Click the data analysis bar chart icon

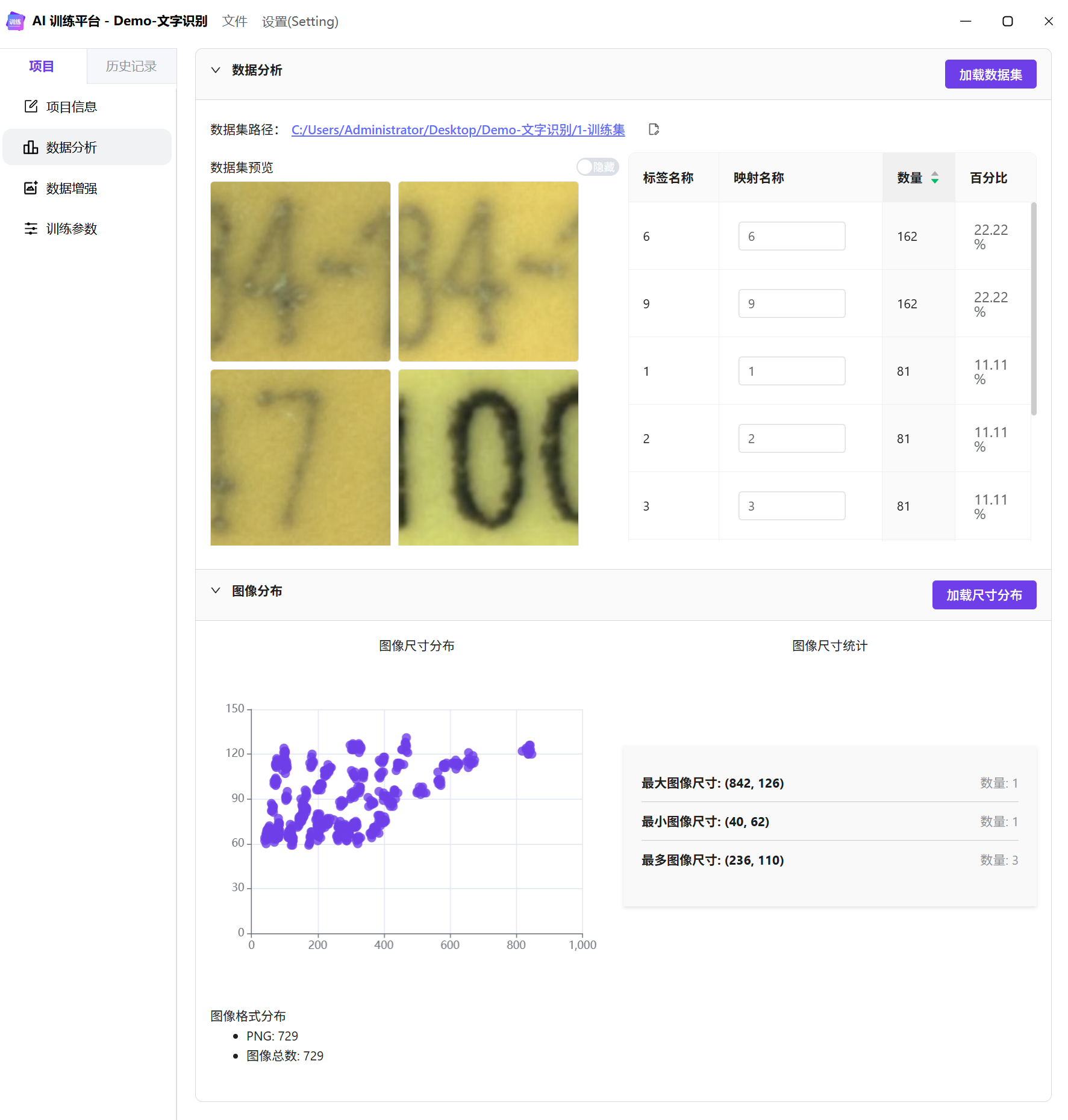tap(31, 148)
